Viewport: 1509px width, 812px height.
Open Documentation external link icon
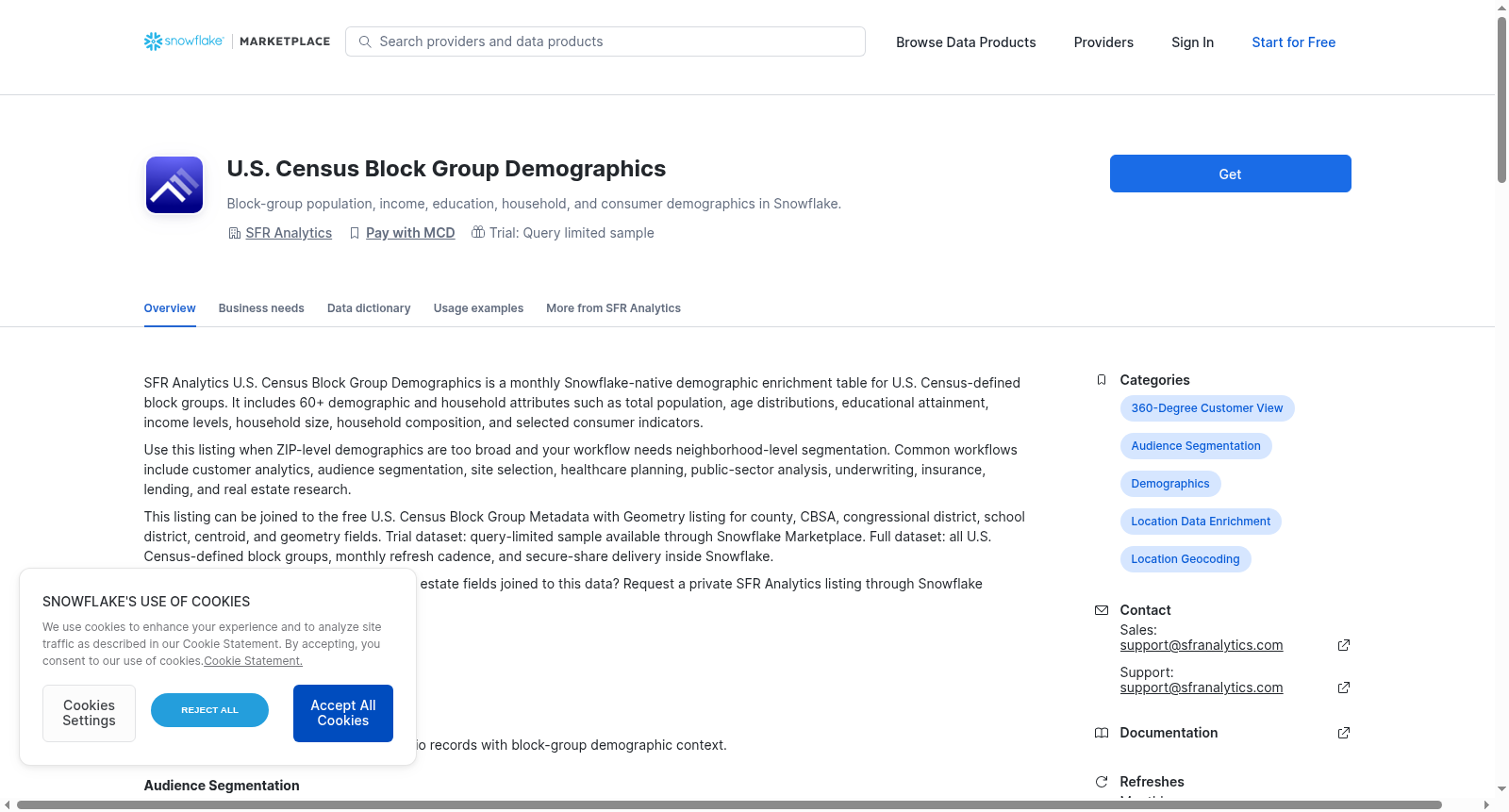pyautogui.click(x=1344, y=733)
